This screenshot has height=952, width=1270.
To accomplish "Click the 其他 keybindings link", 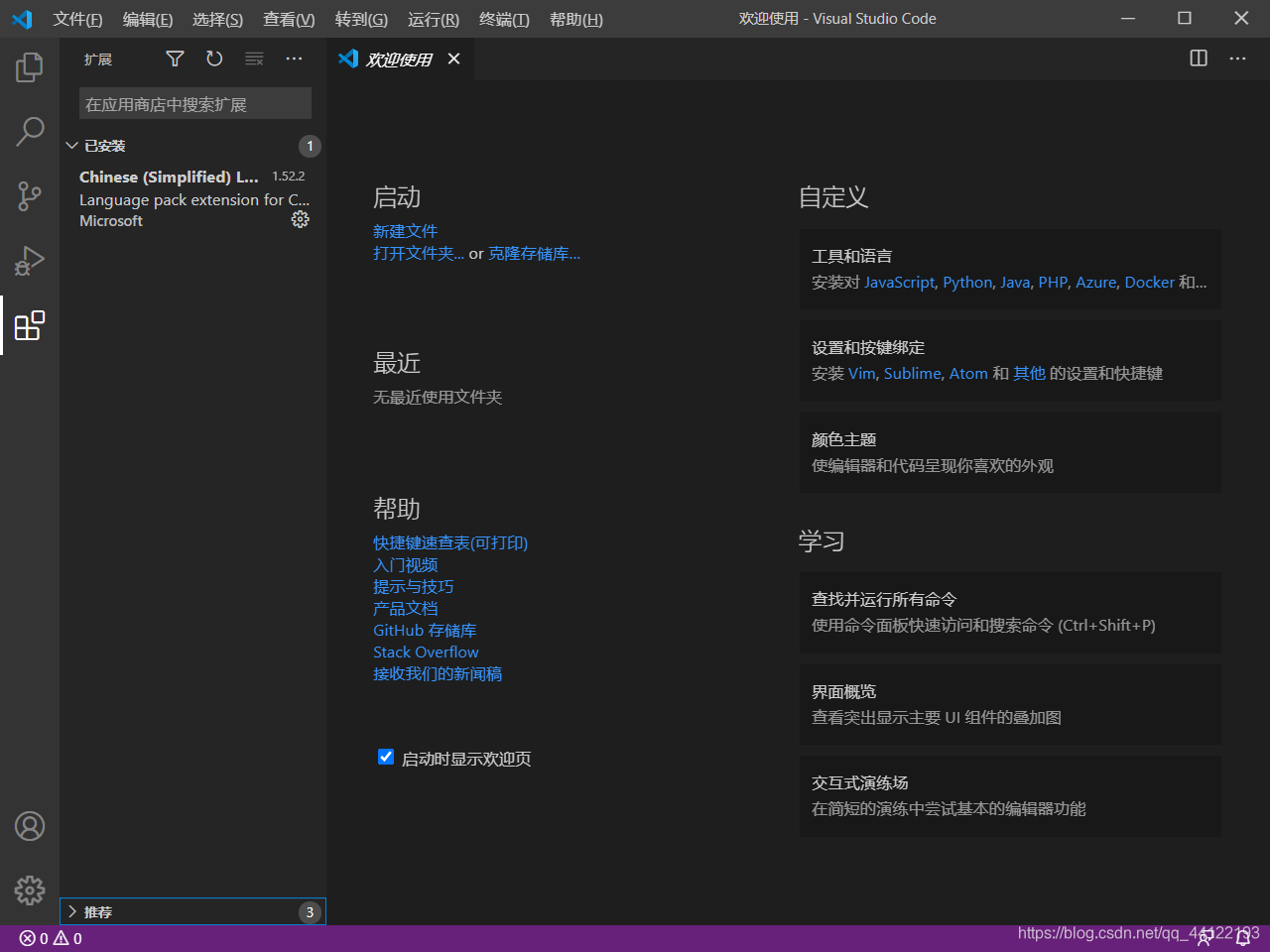I will click(1029, 373).
